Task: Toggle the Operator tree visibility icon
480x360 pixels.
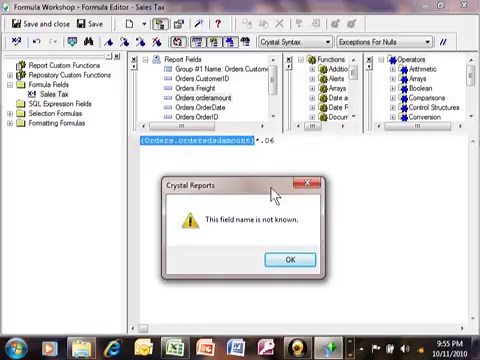Action: [230, 42]
